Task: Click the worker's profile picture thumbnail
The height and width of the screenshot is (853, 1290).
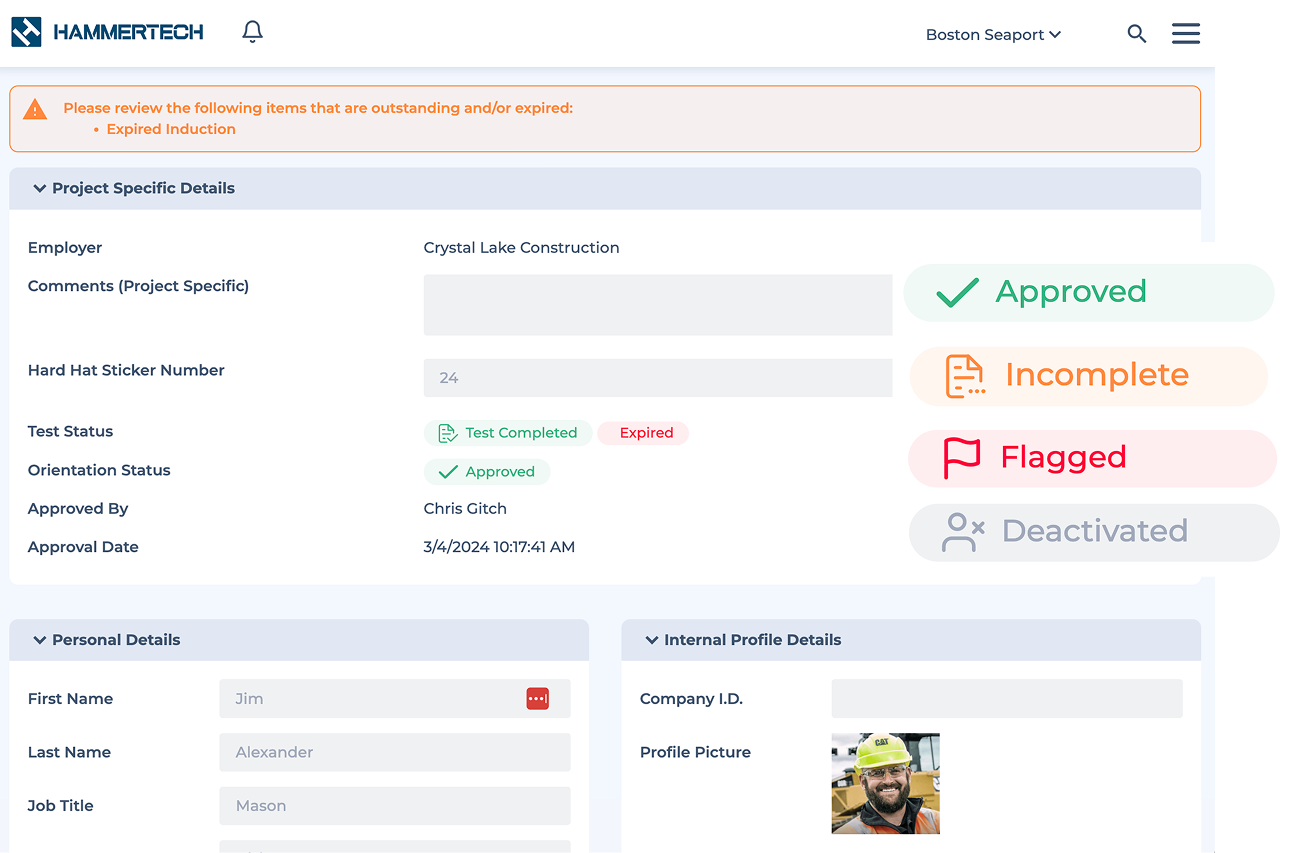Action: [x=885, y=783]
